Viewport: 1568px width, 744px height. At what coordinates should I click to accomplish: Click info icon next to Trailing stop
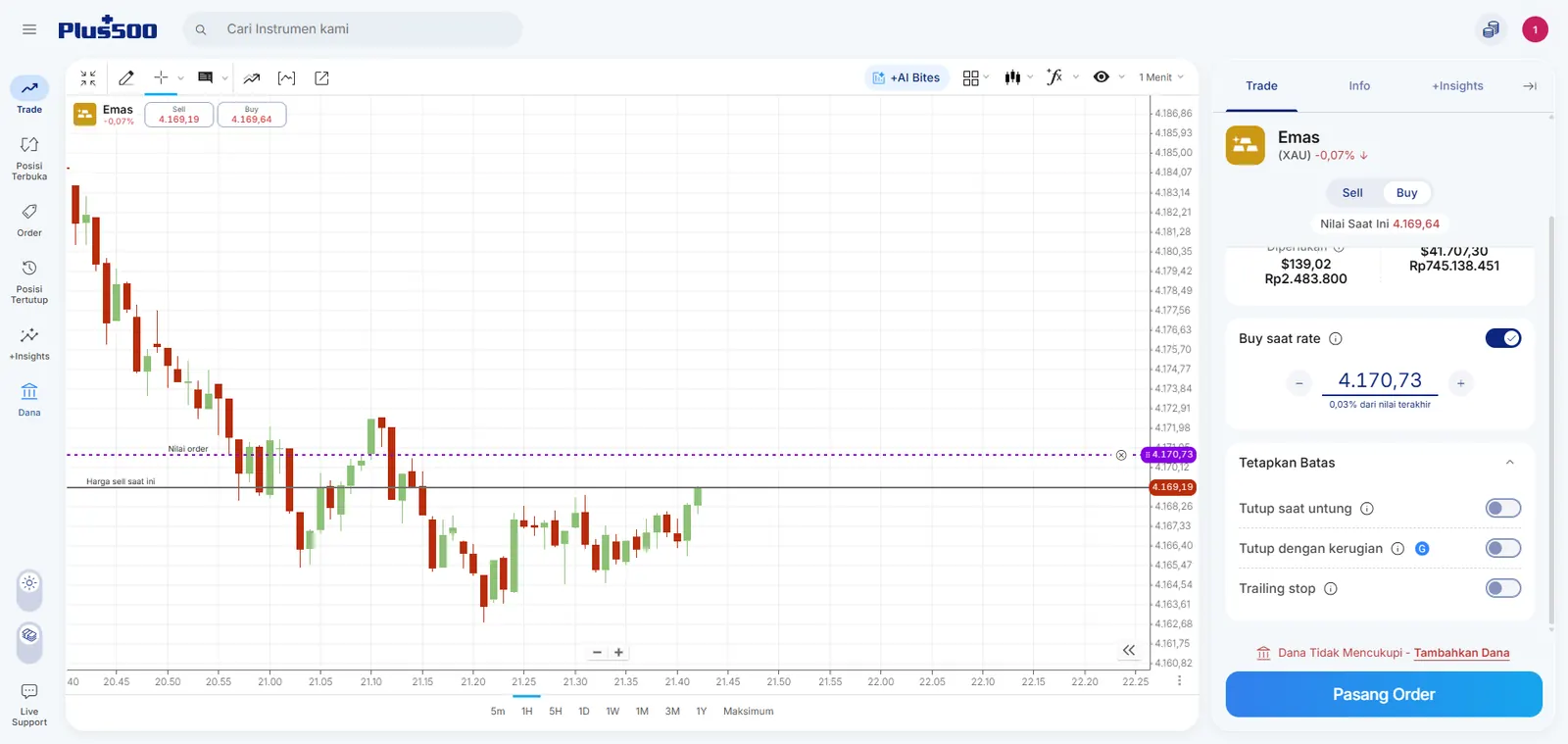[1331, 589]
